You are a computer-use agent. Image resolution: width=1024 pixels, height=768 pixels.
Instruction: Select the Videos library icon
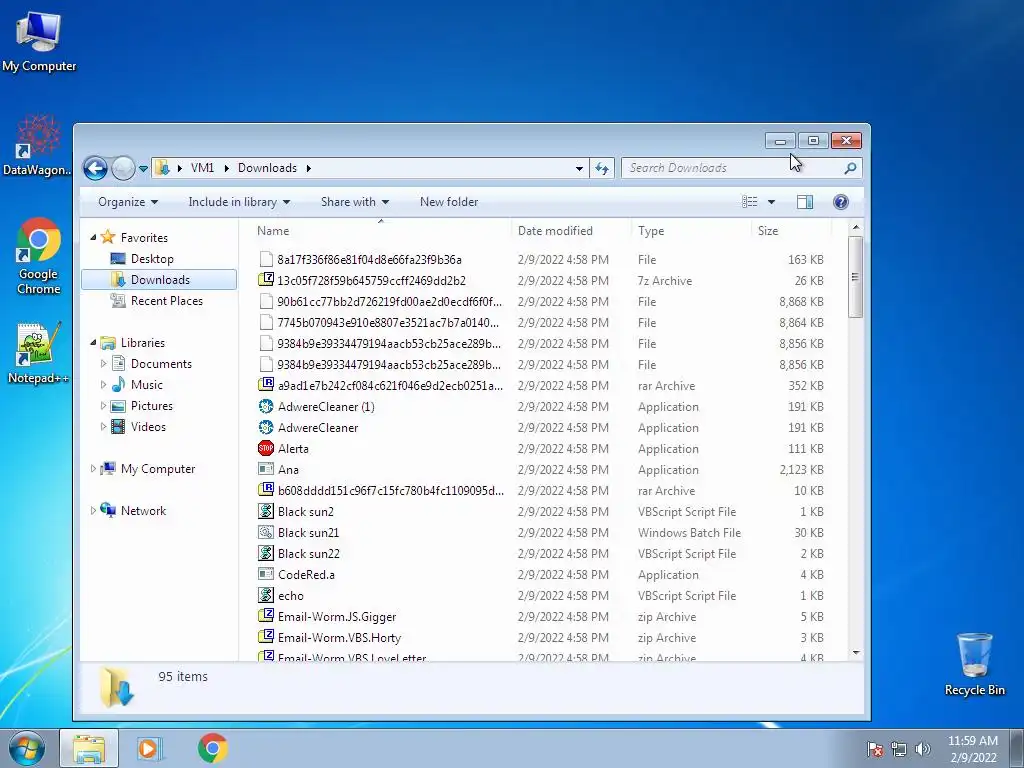pos(118,426)
